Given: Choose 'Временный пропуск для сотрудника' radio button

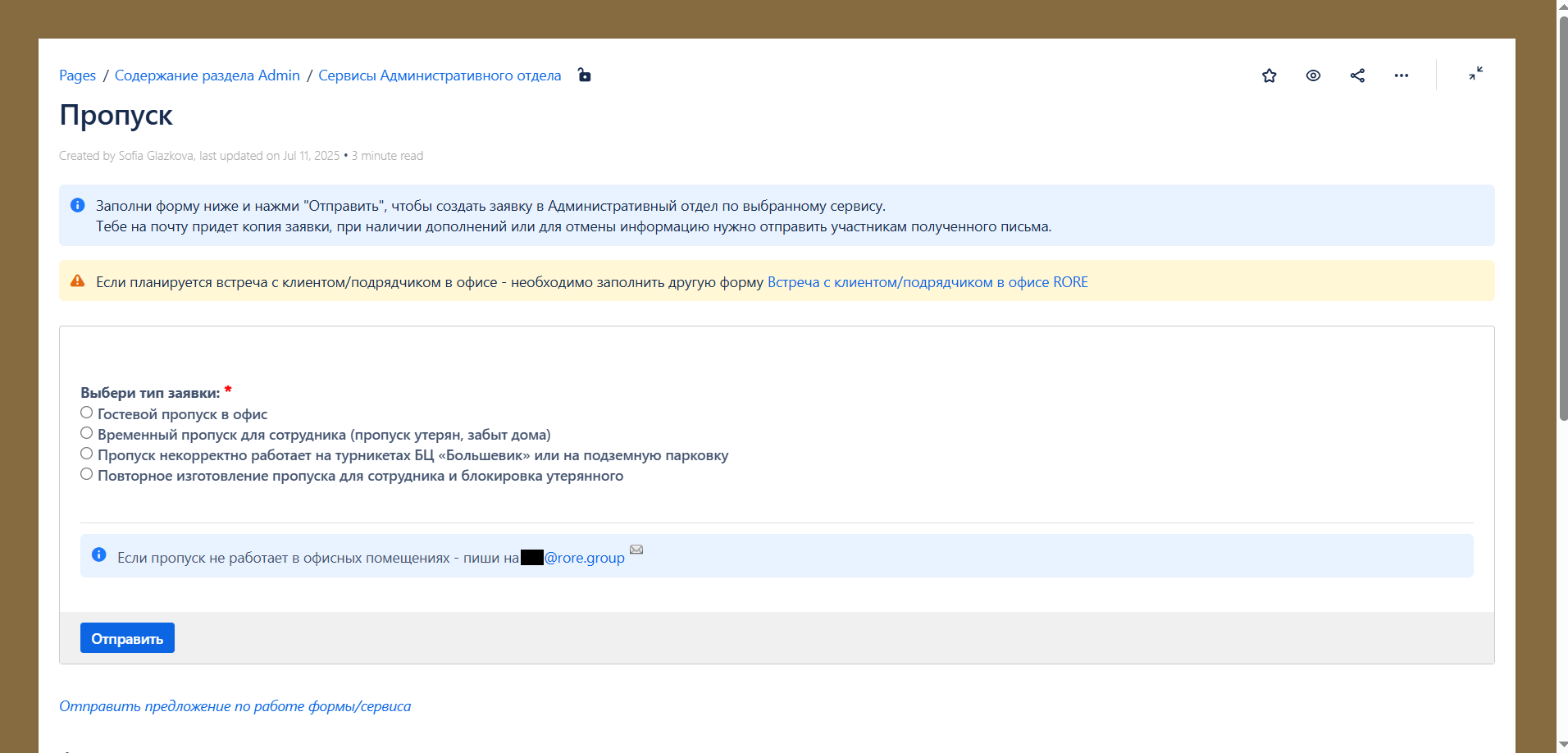Looking at the screenshot, I should coord(86,433).
